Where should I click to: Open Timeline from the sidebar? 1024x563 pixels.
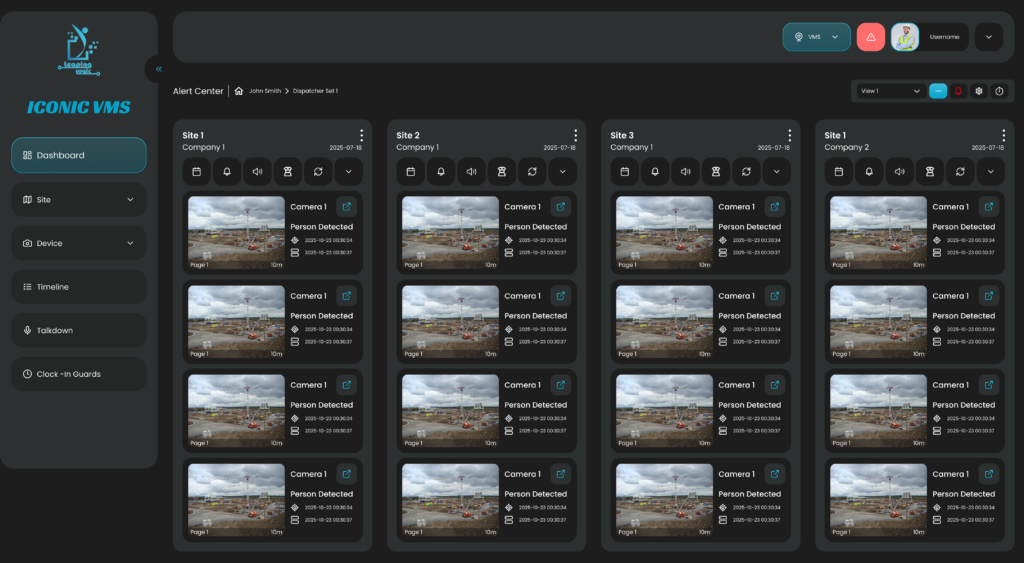(x=79, y=287)
